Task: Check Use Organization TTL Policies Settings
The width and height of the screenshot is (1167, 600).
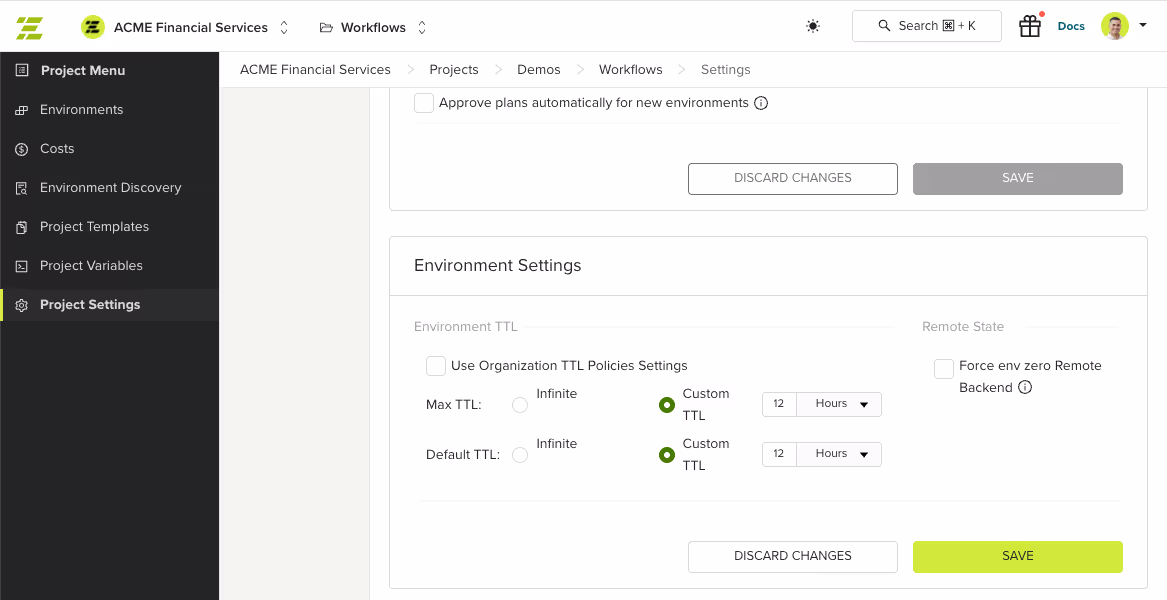Action: click(435, 365)
